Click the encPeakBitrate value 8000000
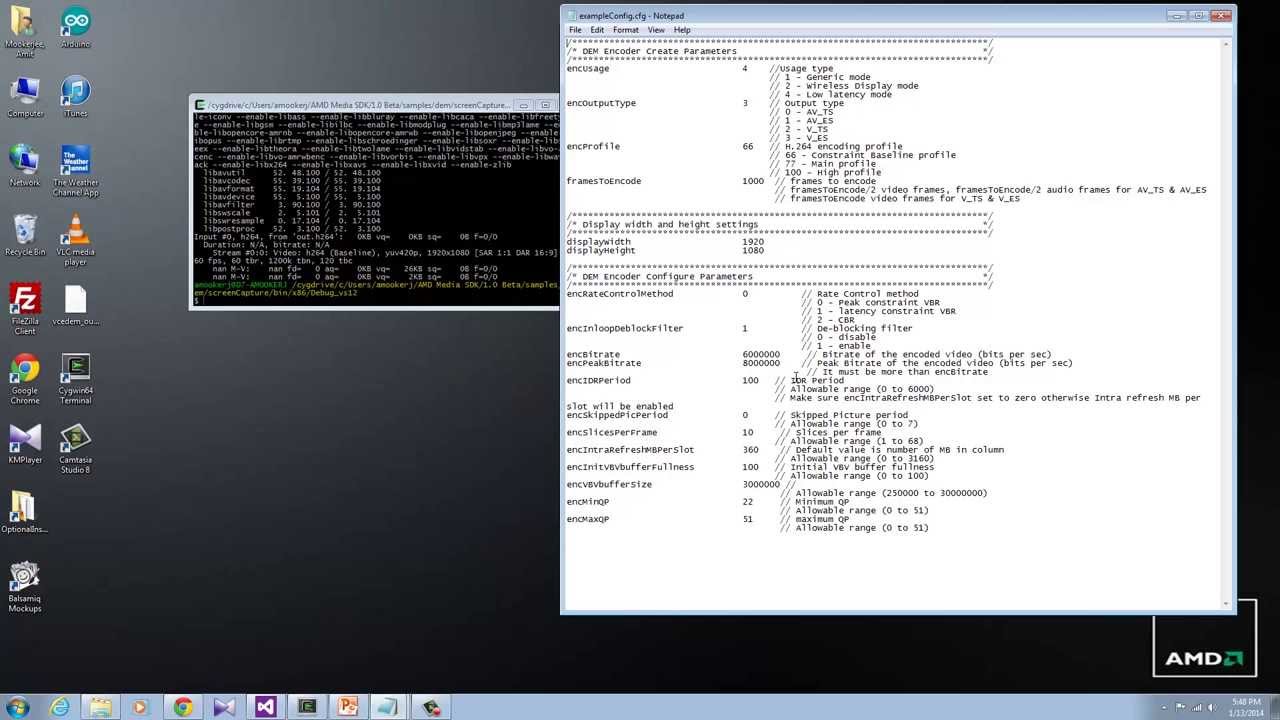Image resolution: width=1280 pixels, height=720 pixels. tap(761, 363)
